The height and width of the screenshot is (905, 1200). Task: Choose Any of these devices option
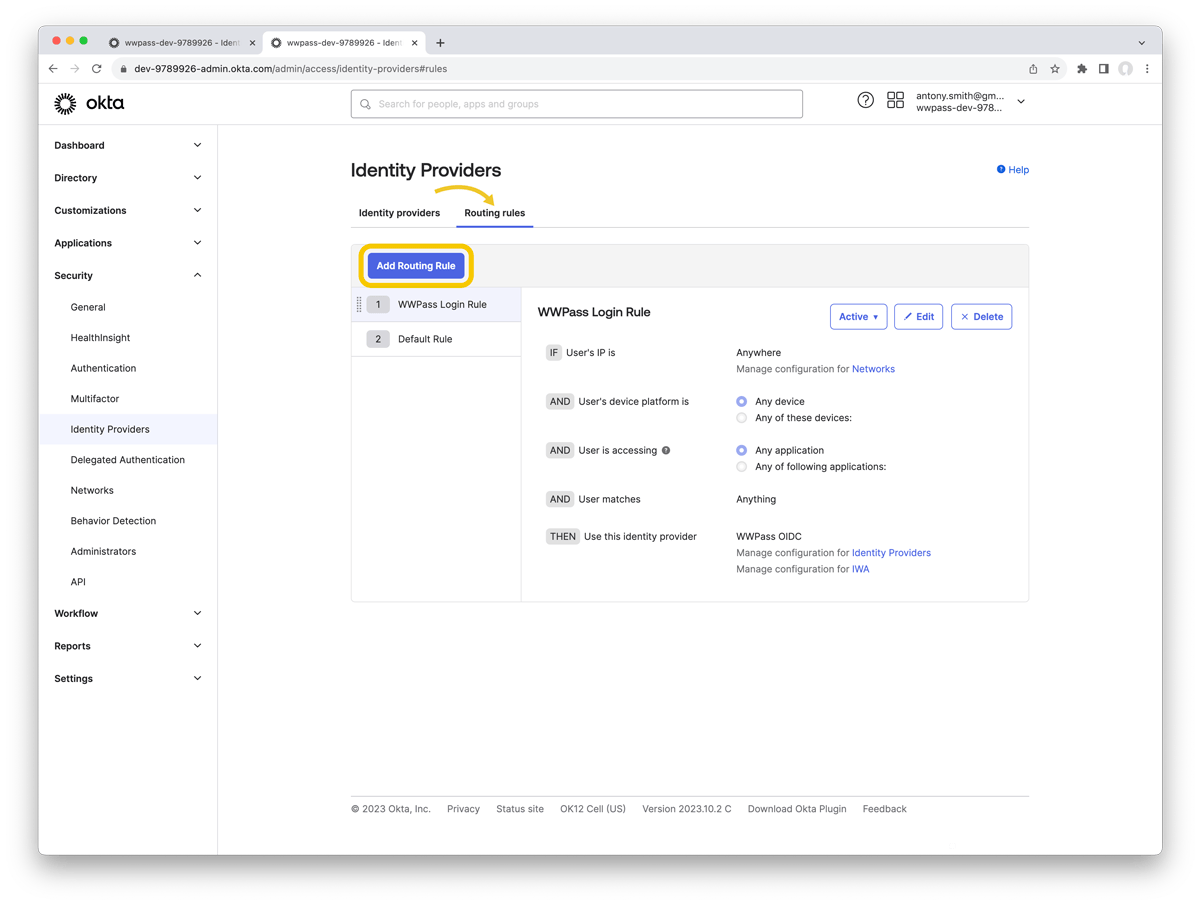741,418
